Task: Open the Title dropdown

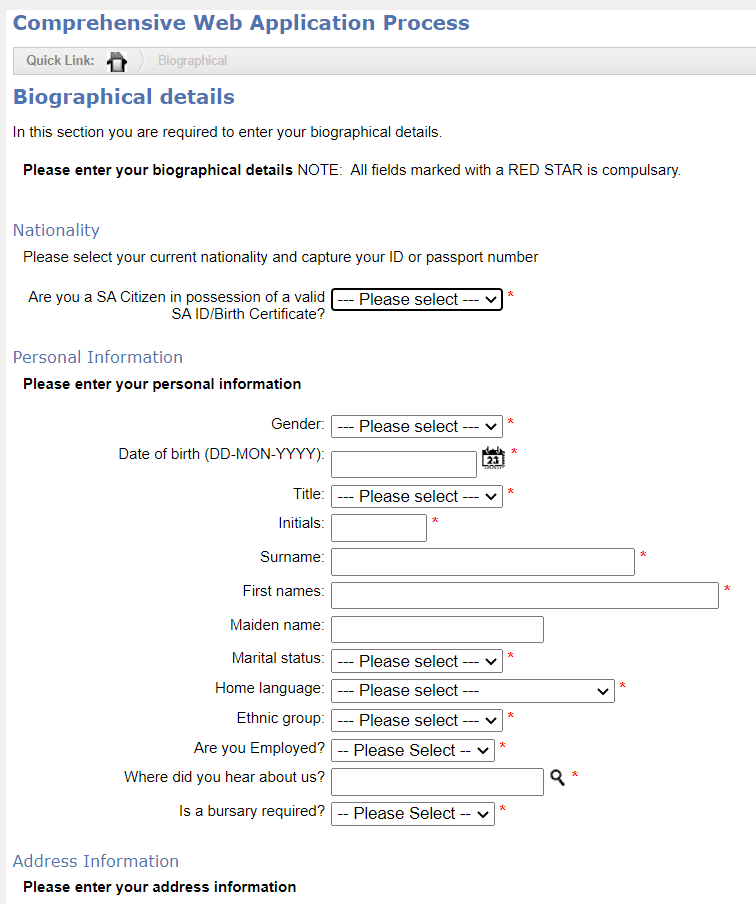Action: pos(416,496)
